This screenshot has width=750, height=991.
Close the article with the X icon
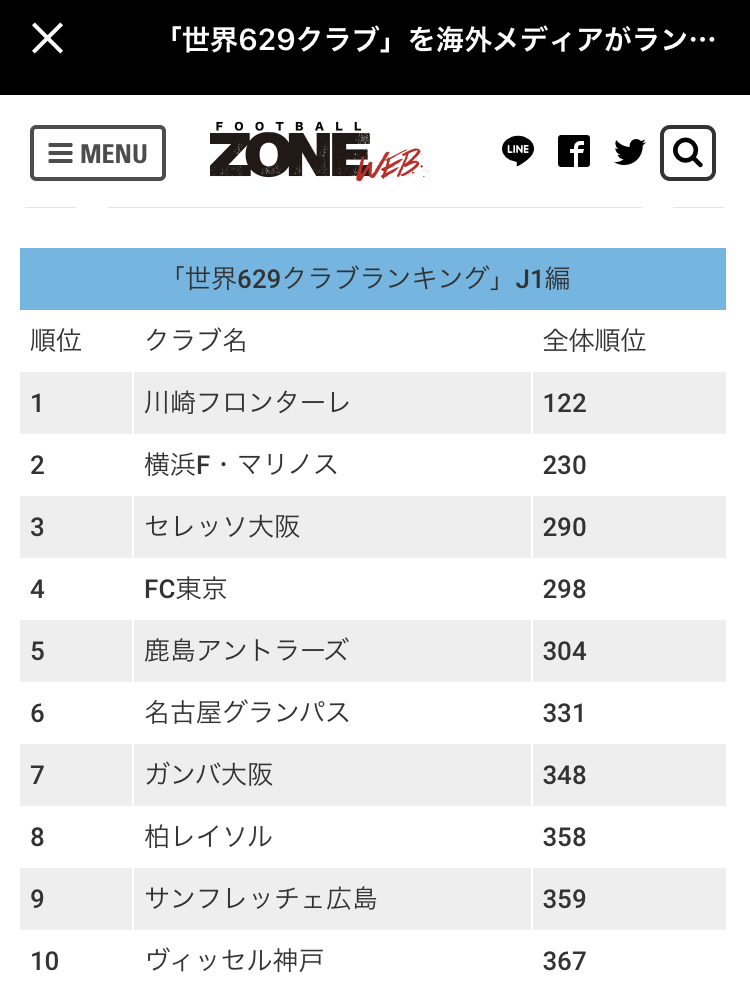pos(48,39)
